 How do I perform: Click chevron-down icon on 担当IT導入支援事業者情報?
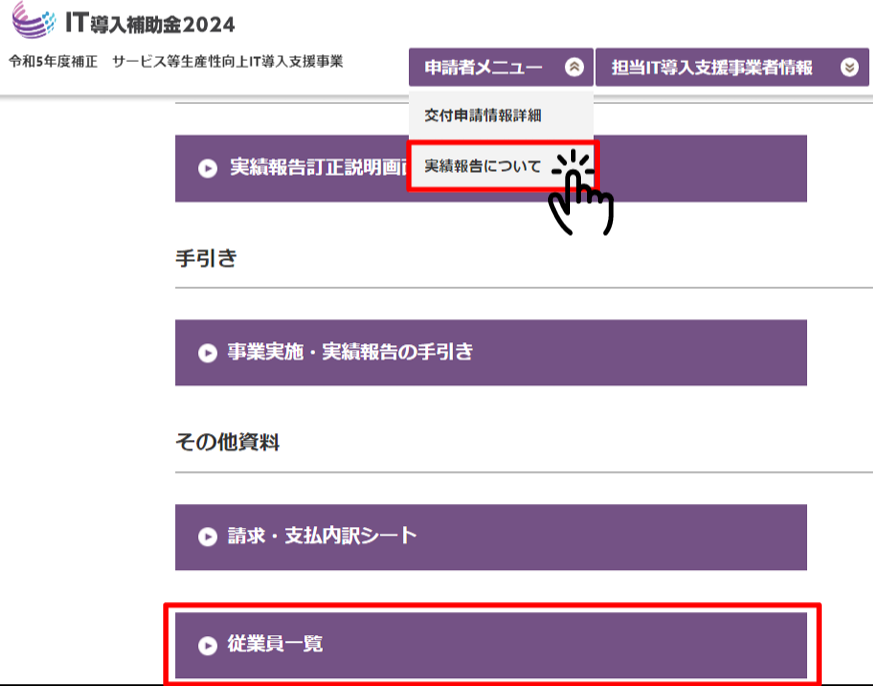coord(849,68)
